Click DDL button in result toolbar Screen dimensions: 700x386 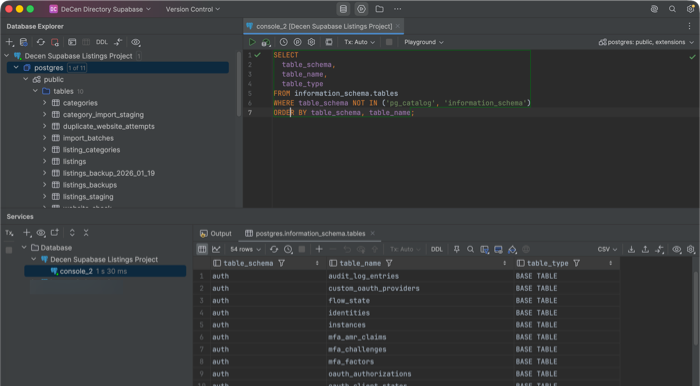pyautogui.click(x=437, y=249)
